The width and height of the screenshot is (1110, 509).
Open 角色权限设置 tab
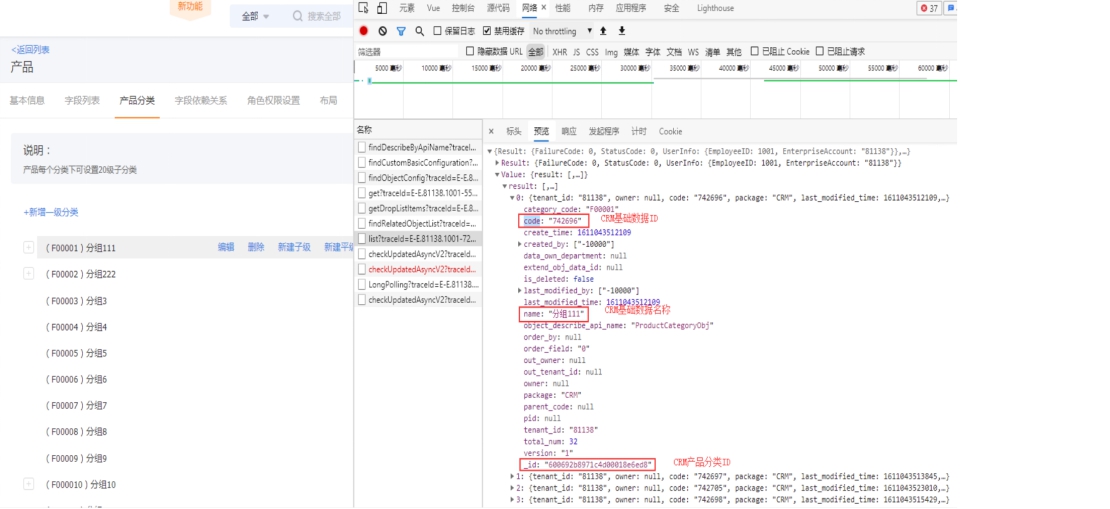(273, 101)
